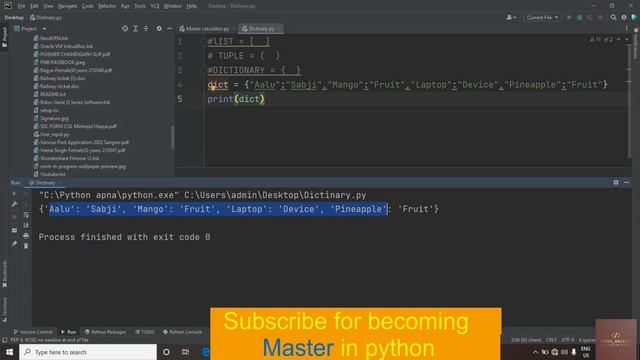Switch to Master calculator.py editor tab
Image resolution: width=640 pixels, height=360 pixels.
(207, 29)
